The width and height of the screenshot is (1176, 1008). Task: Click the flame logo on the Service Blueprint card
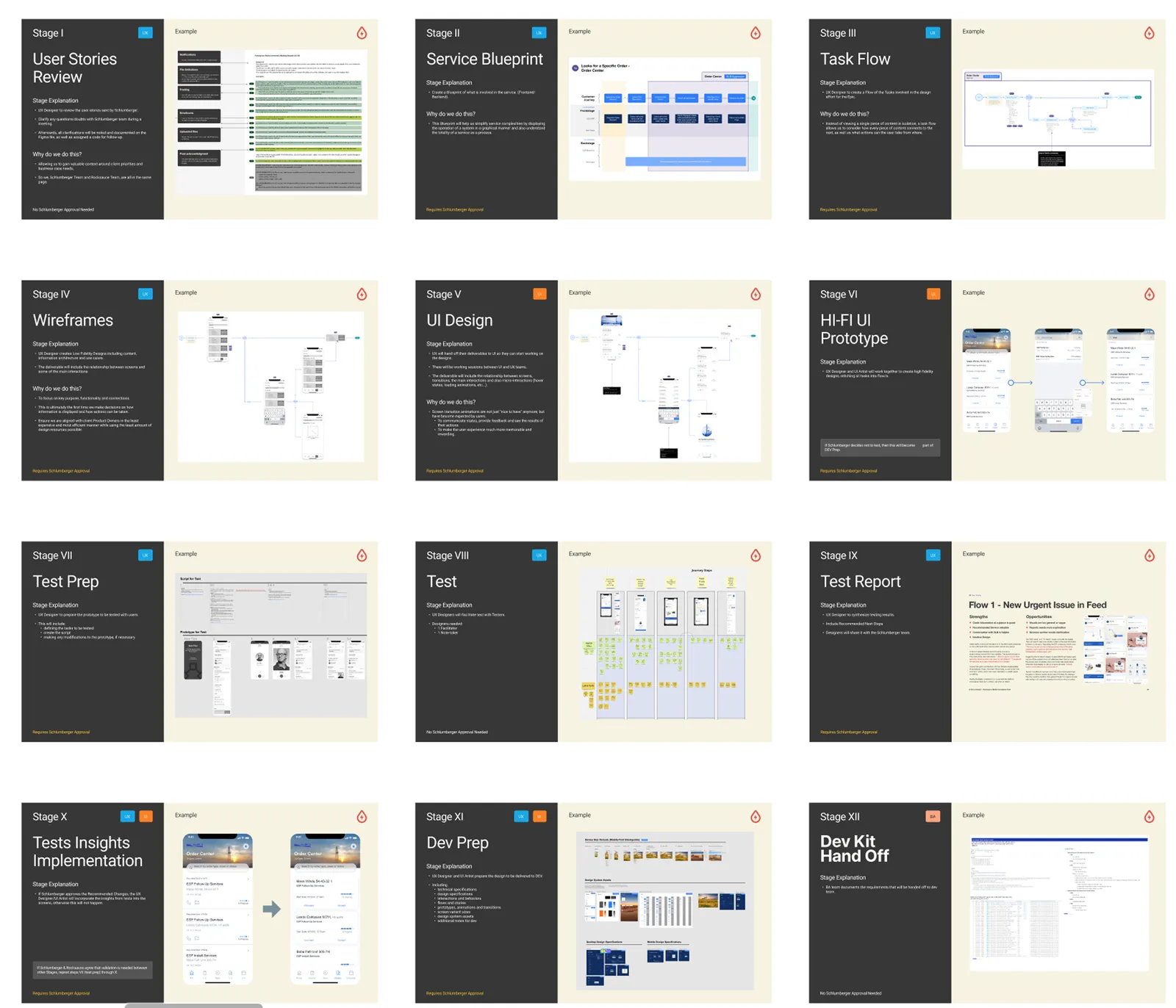tap(756, 33)
